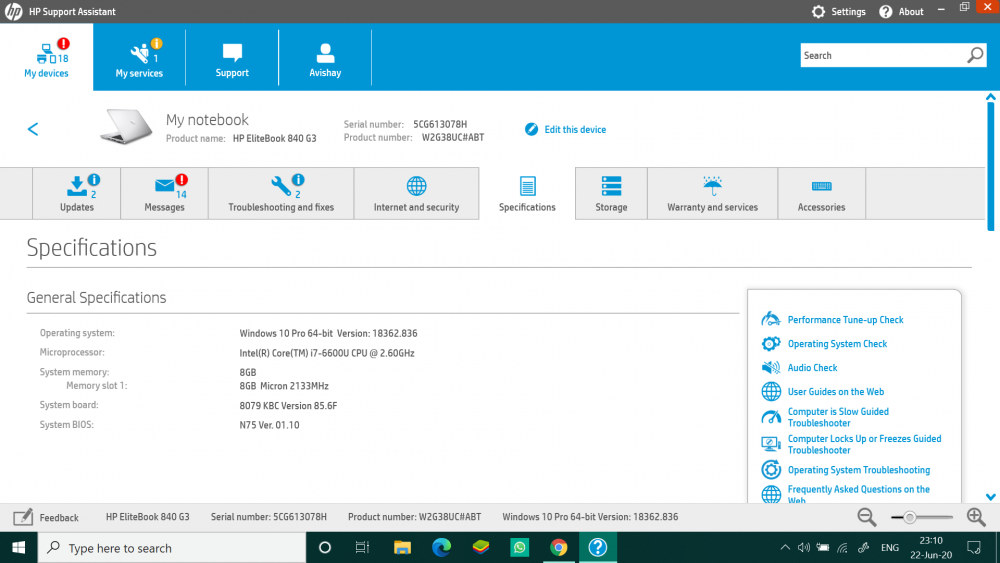Open Google Chrome from taskbar

click(x=559, y=548)
